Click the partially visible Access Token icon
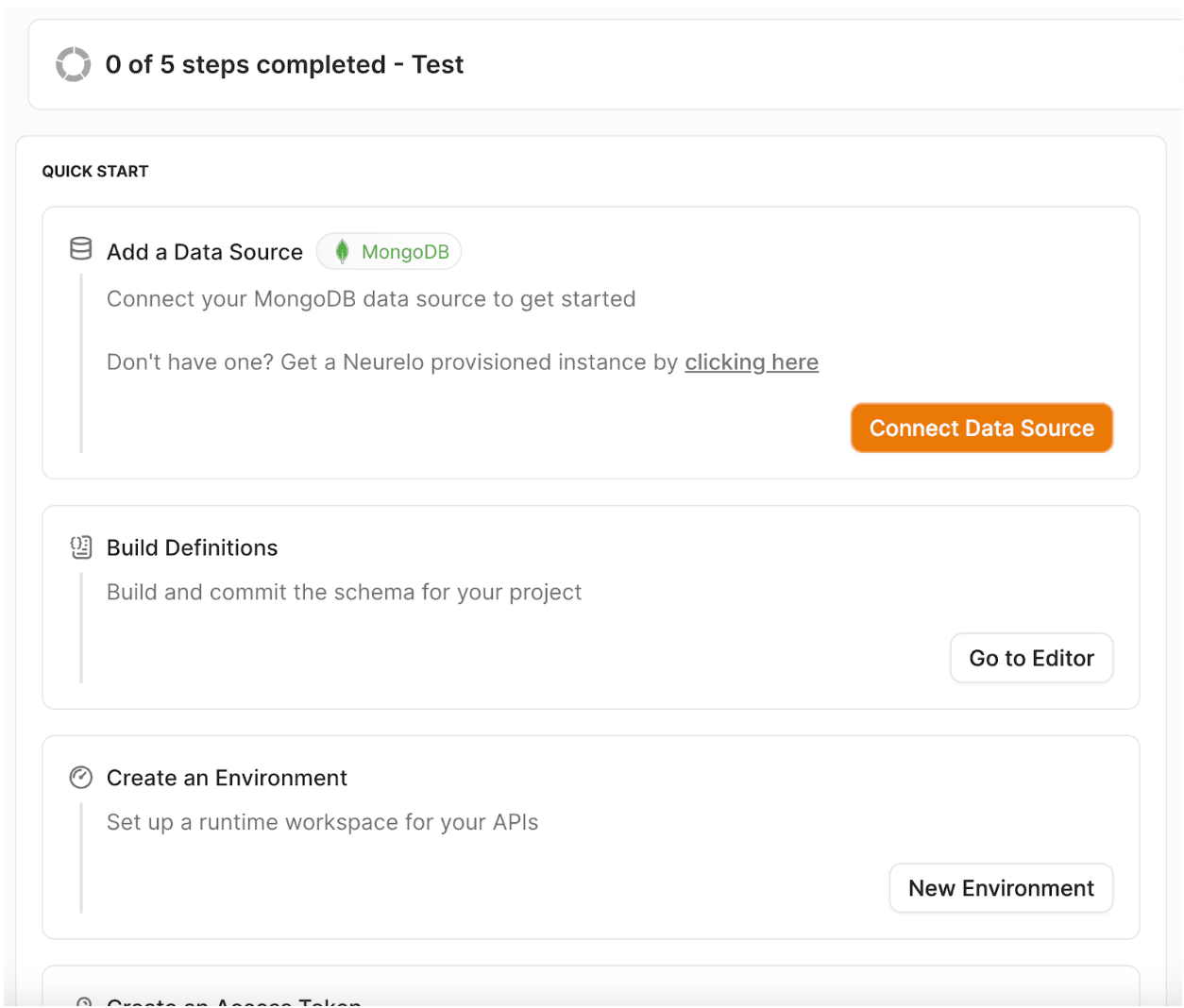 (83, 1001)
